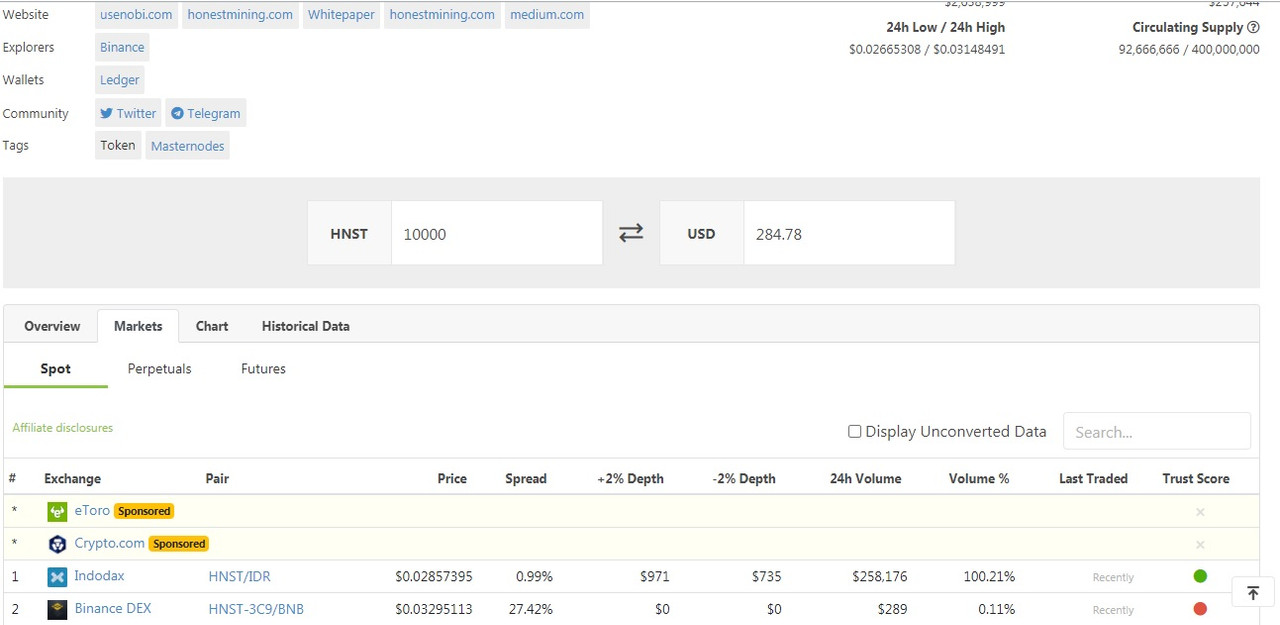Sort table by Pair column header
This screenshot has width=1280, height=625.
217,478
